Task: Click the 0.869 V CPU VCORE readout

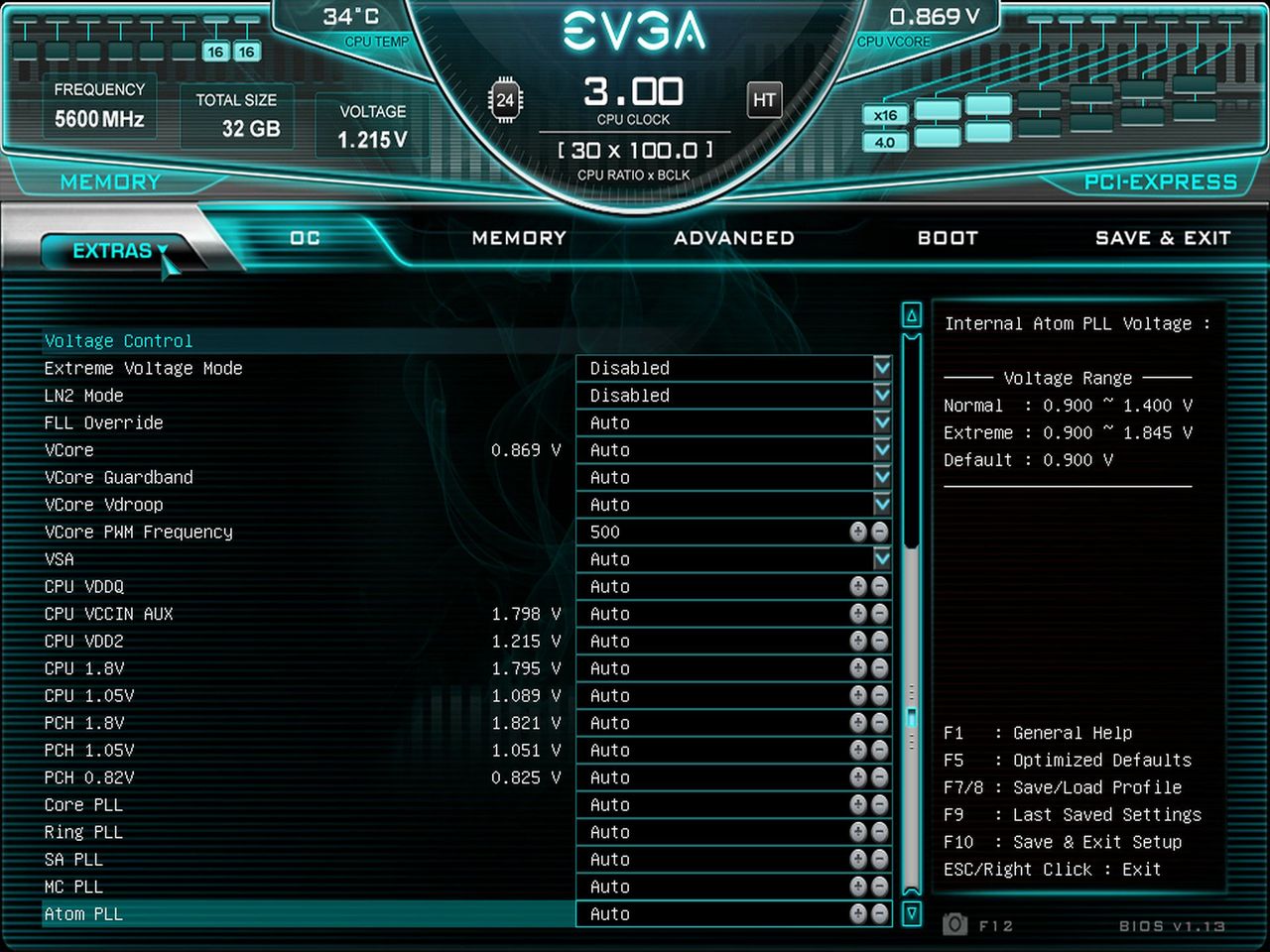Action: (x=933, y=17)
